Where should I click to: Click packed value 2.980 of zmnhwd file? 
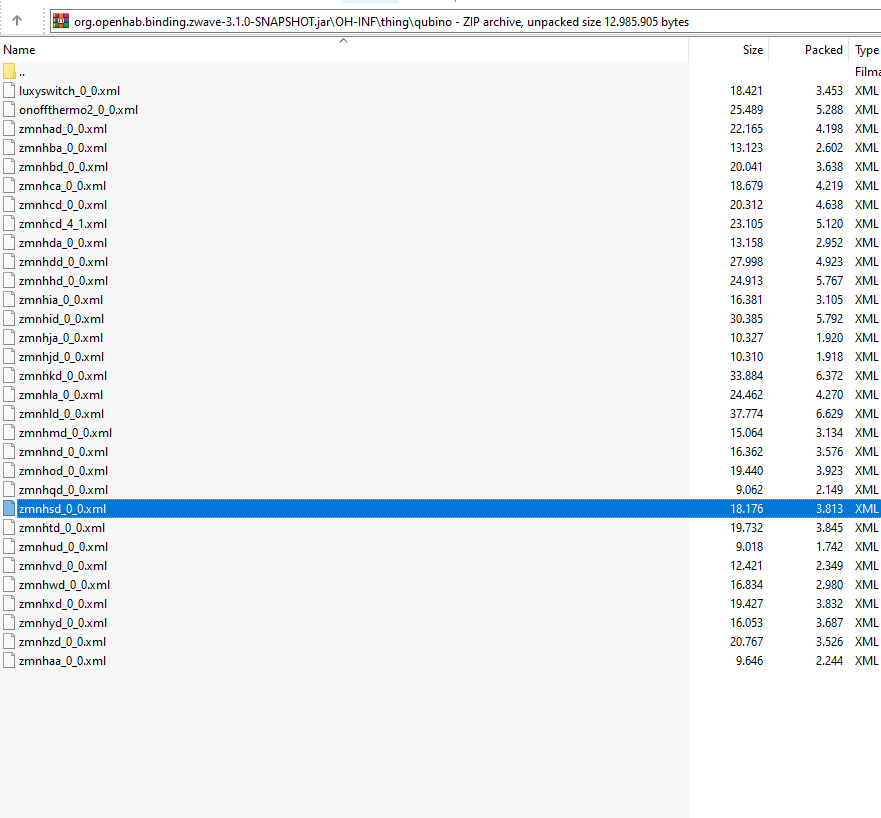pos(829,585)
